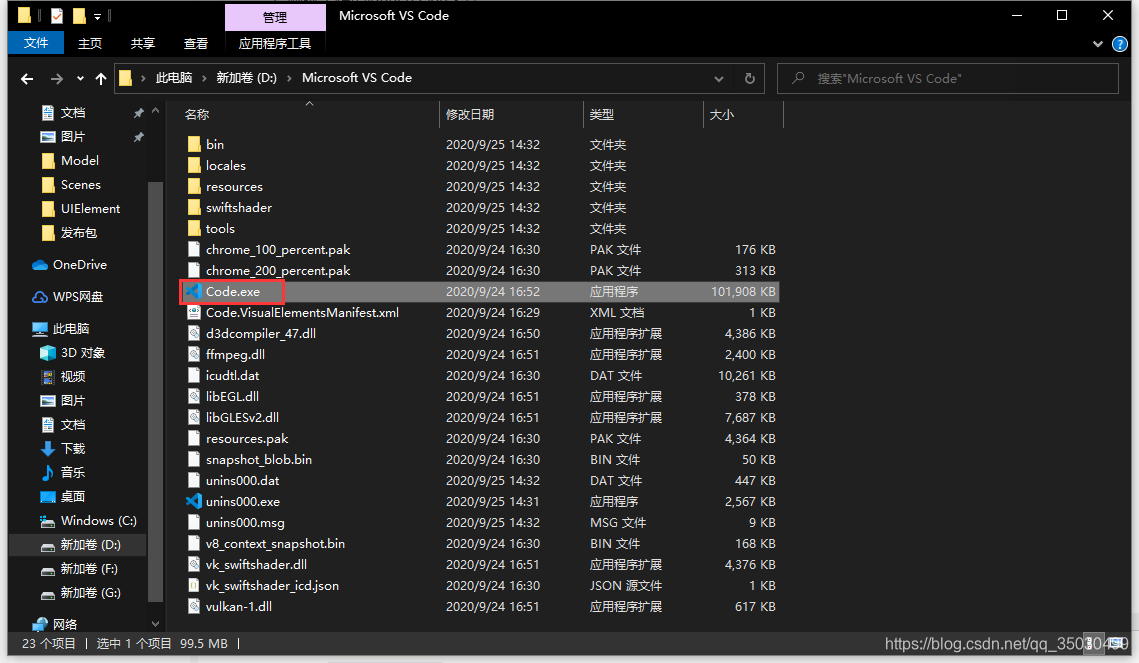Viewport: 1139px width, 663px height.
Task: Click the unins000.exe VS Code icon
Action: (x=193, y=501)
